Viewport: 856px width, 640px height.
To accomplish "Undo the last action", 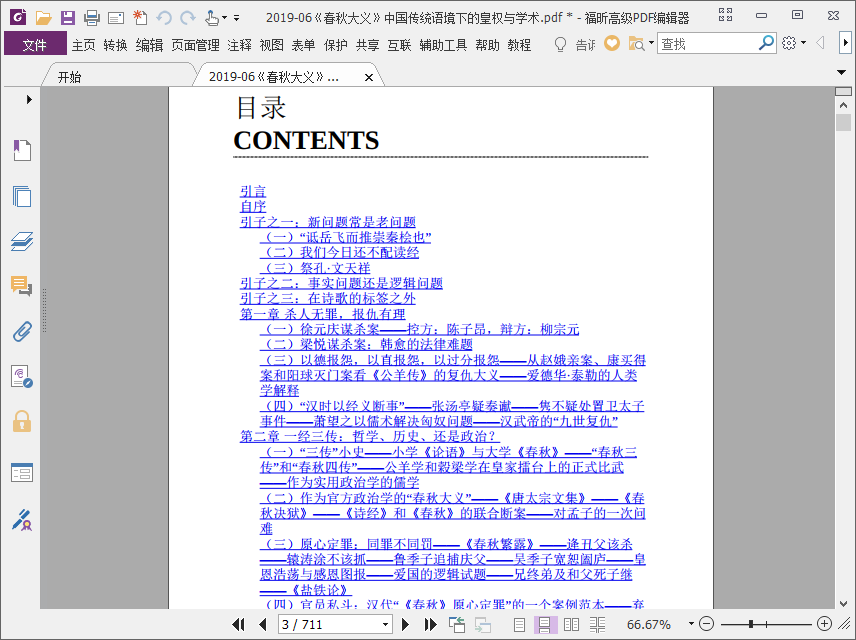I will coord(164,17).
